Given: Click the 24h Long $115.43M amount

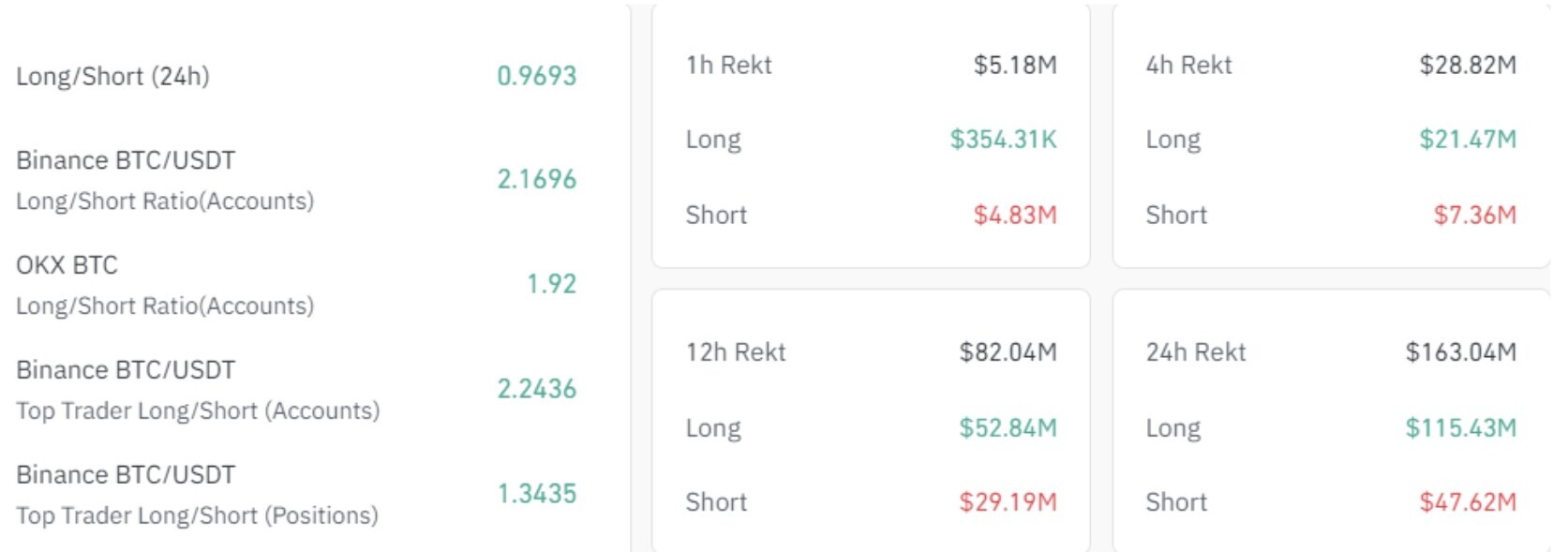Looking at the screenshot, I should [x=1460, y=428].
